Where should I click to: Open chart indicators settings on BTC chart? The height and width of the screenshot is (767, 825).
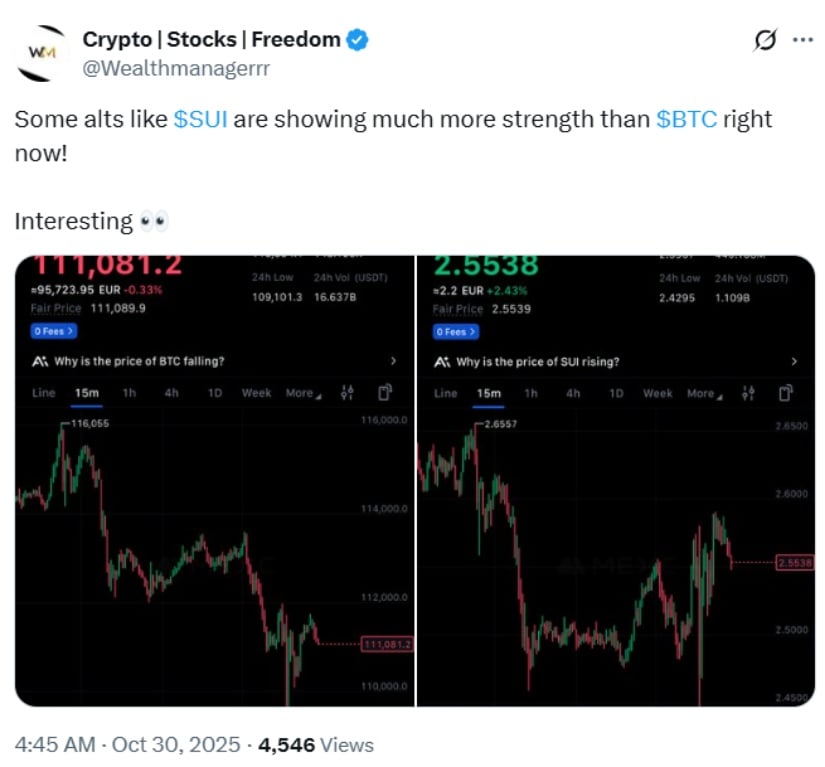[348, 393]
